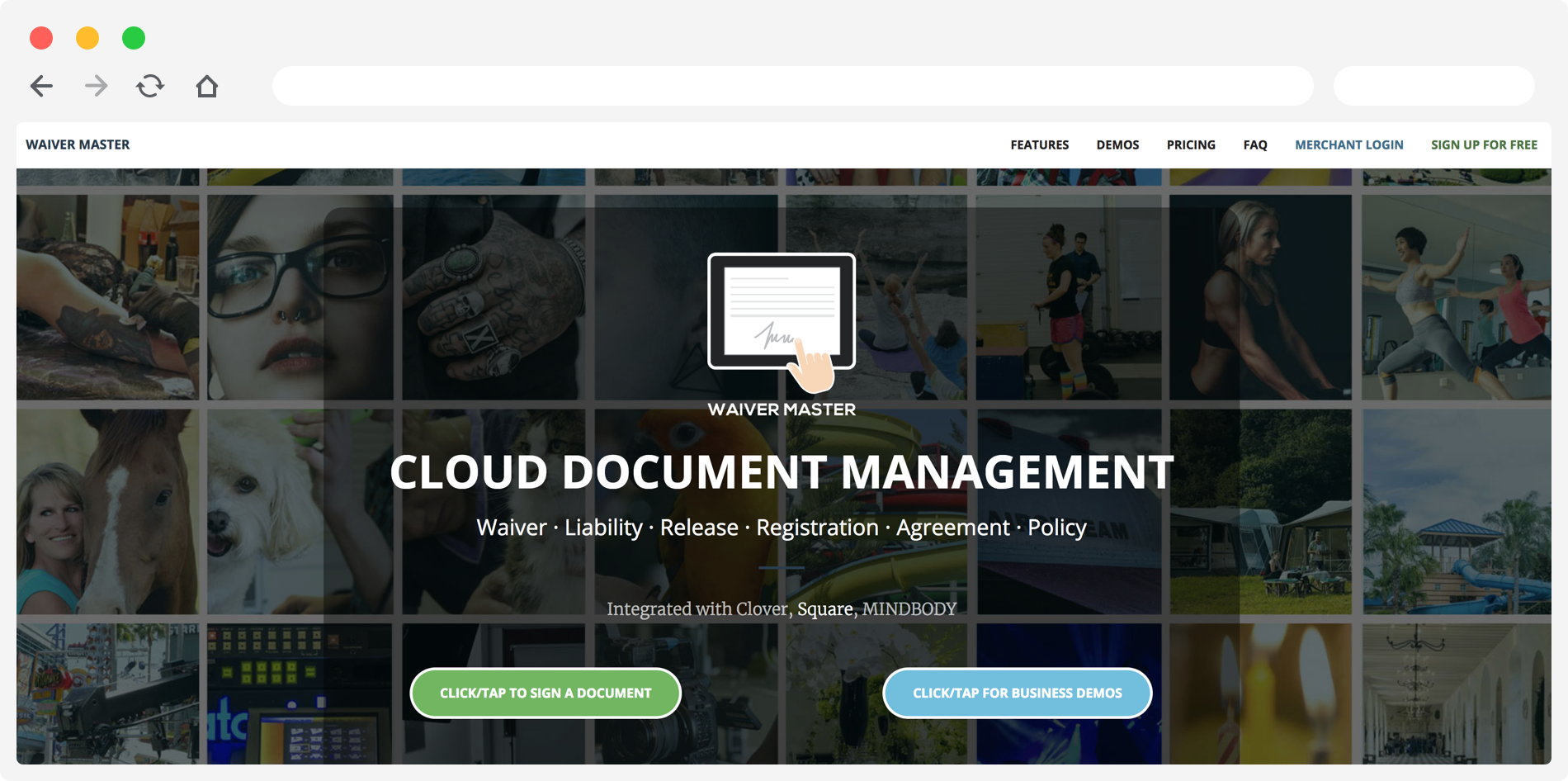
Task: Close the window with the red button
Action: [x=41, y=38]
